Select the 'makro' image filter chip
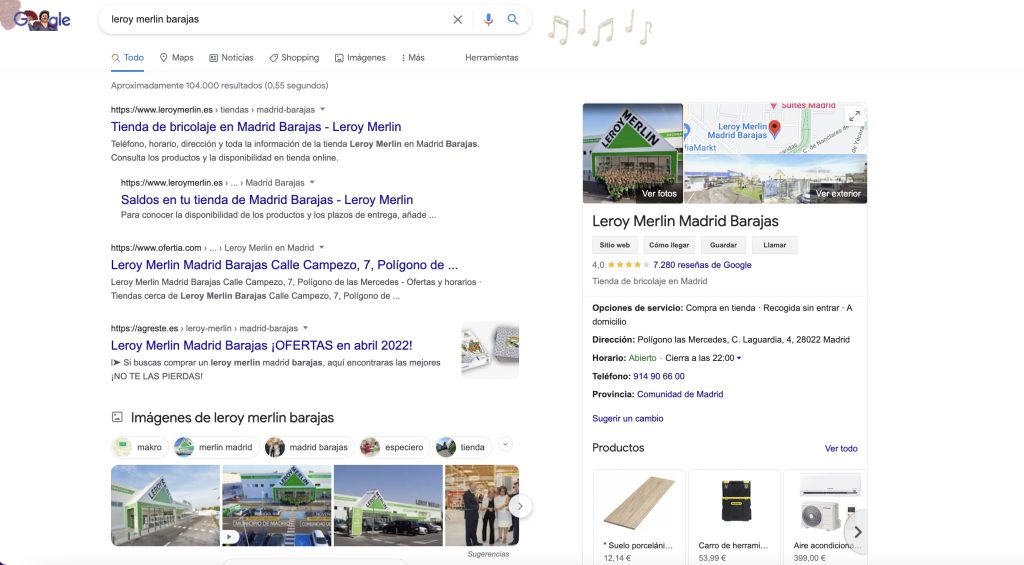Image resolution: width=1024 pixels, height=565 pixels. 139,447
